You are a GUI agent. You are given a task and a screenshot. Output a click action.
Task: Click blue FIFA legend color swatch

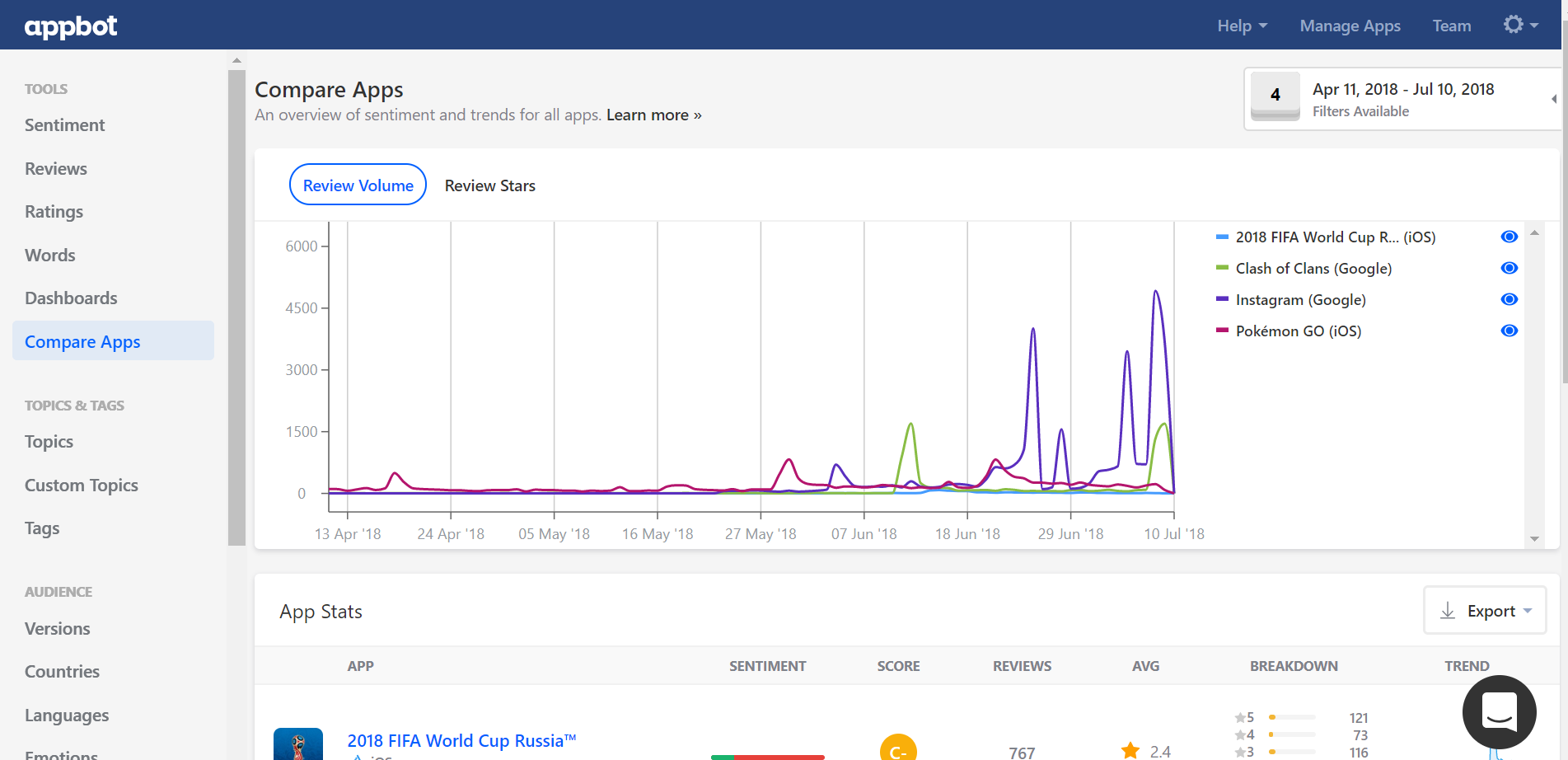pyautogui.click(x=1222, y=237)
